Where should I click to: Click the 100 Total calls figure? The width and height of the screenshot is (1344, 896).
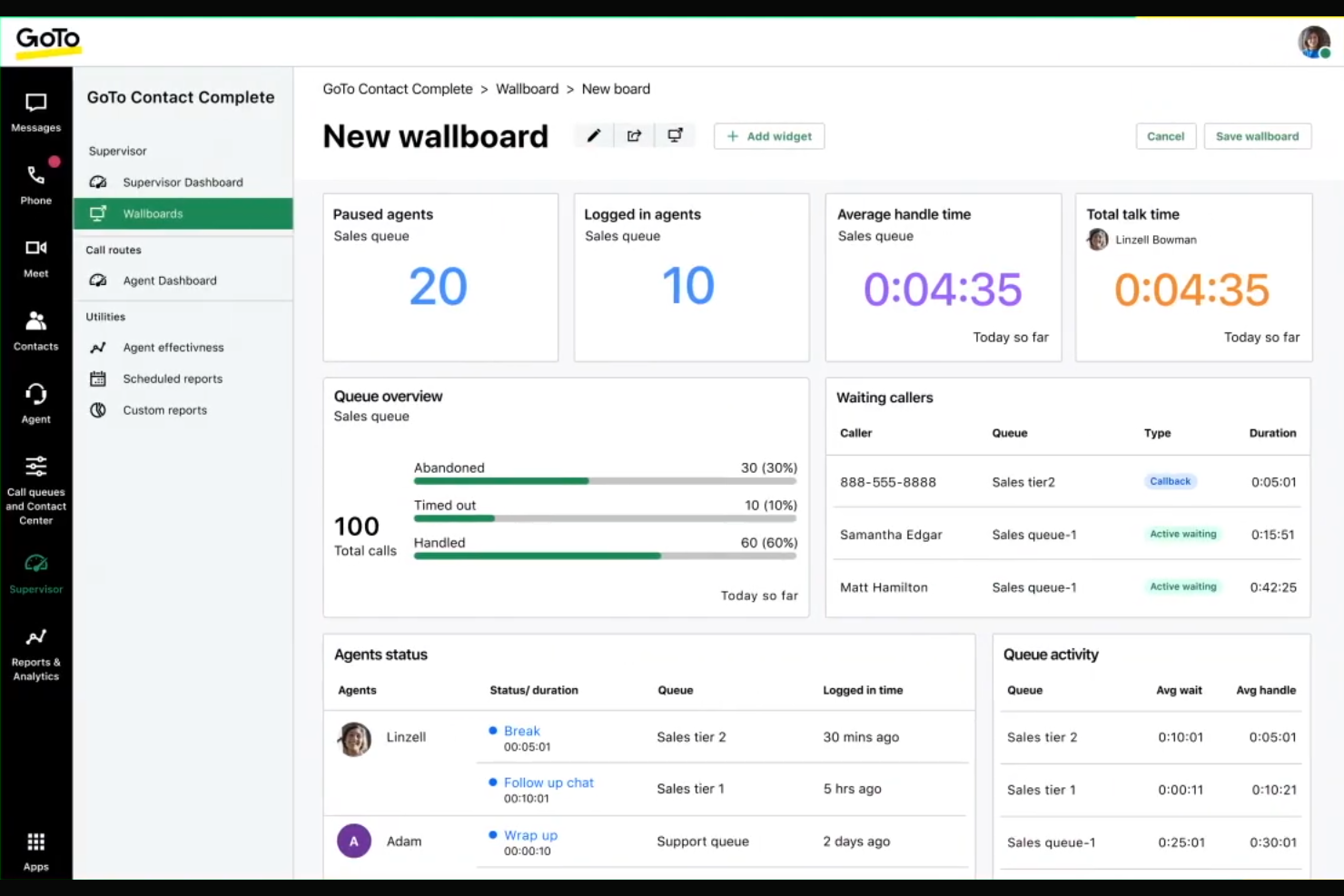tap(357, 527)
